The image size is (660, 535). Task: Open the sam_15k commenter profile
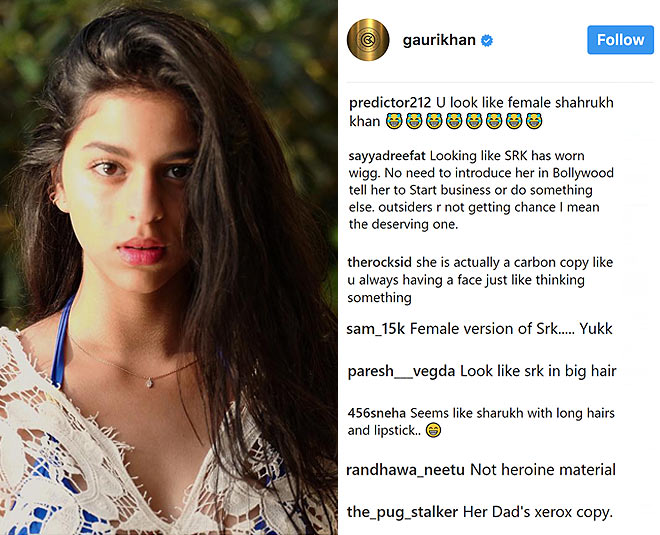click(x=375, y=329)
